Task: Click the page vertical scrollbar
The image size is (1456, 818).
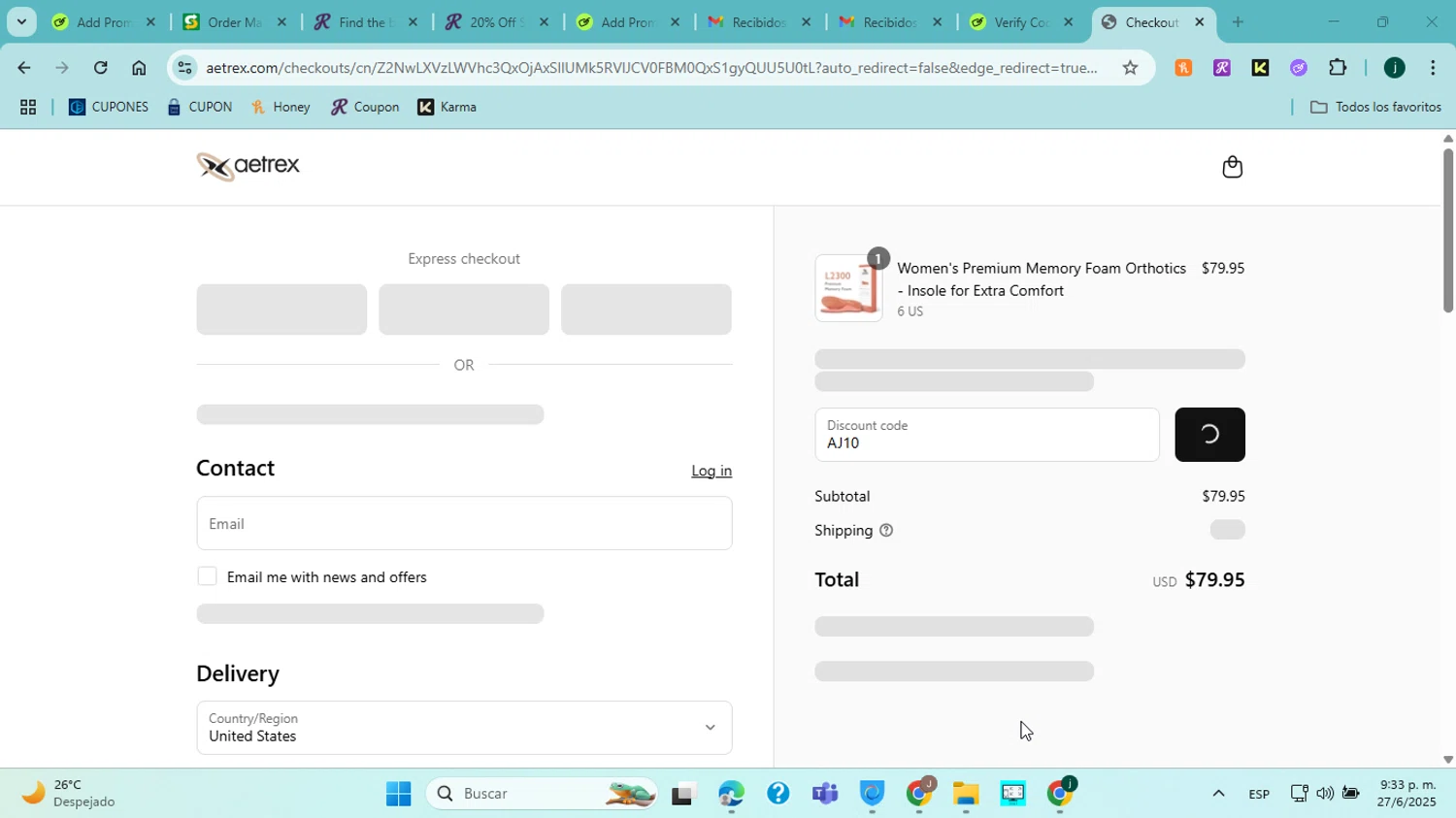Action: (x=1447, y=229)
